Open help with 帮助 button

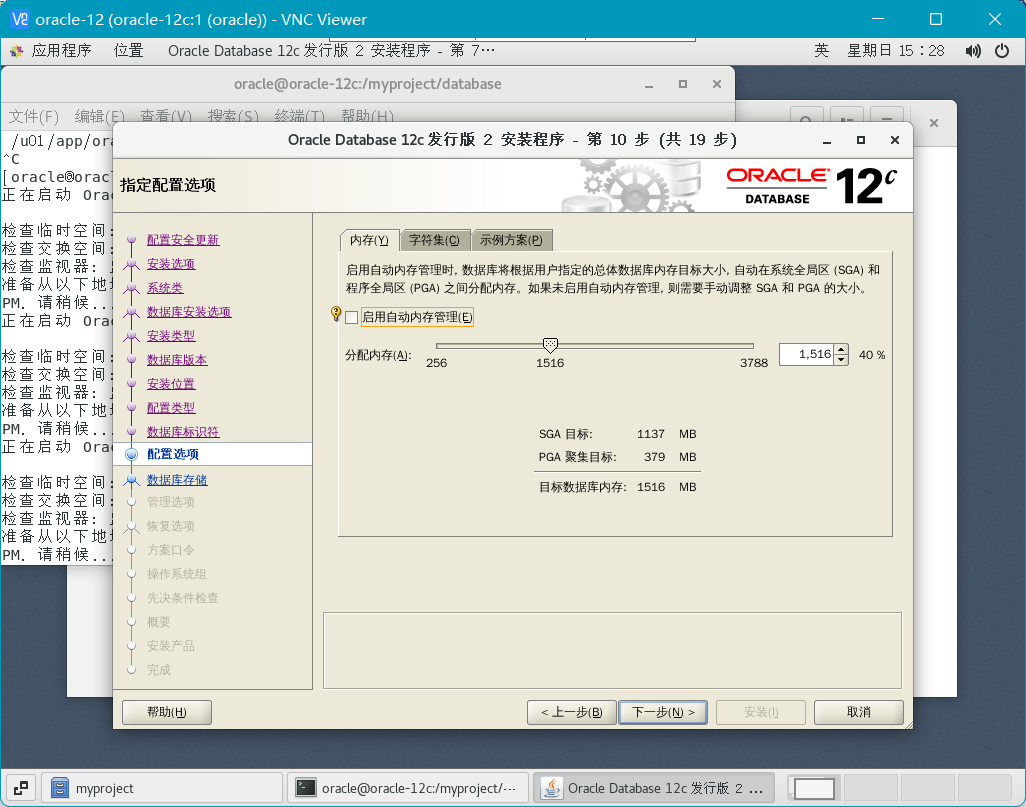click(x=167, y=712)
